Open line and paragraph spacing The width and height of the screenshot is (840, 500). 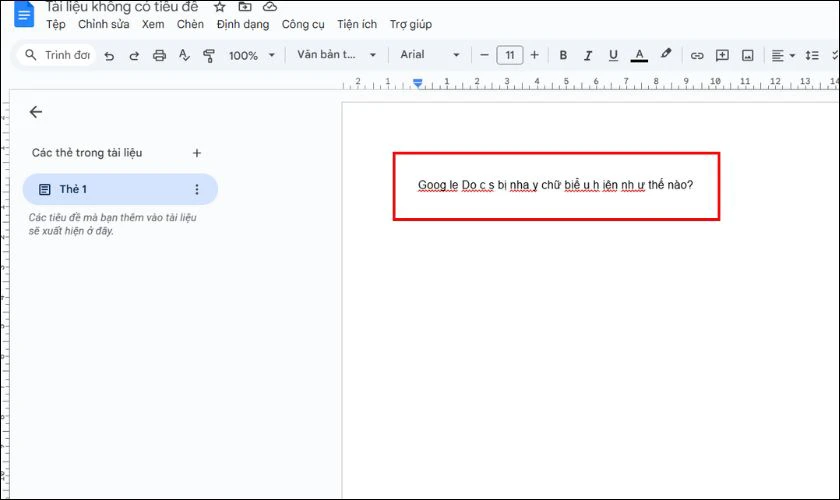(x=812, y=55)
